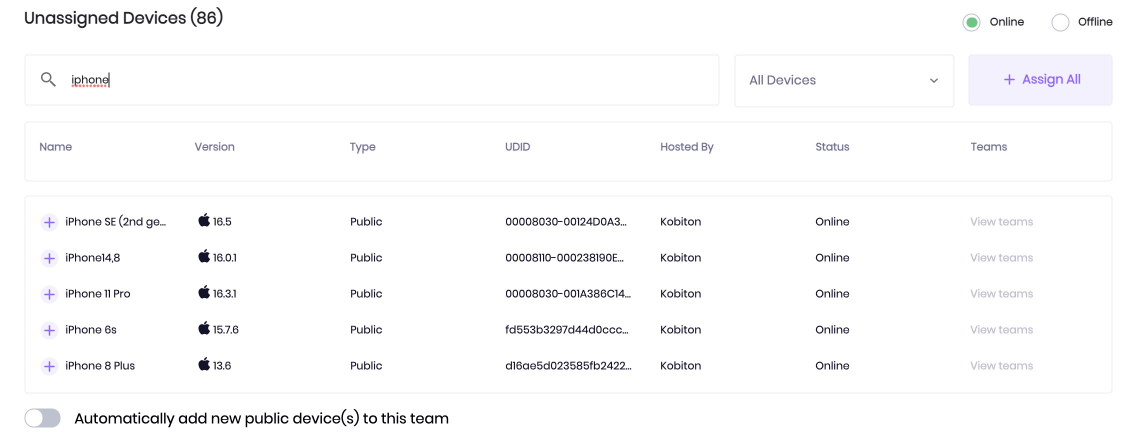Image resolution: width=1131 pixels, height=448 pixels.
Task: Add iPhone 6s using its plus icon
Action: [49, 330]
